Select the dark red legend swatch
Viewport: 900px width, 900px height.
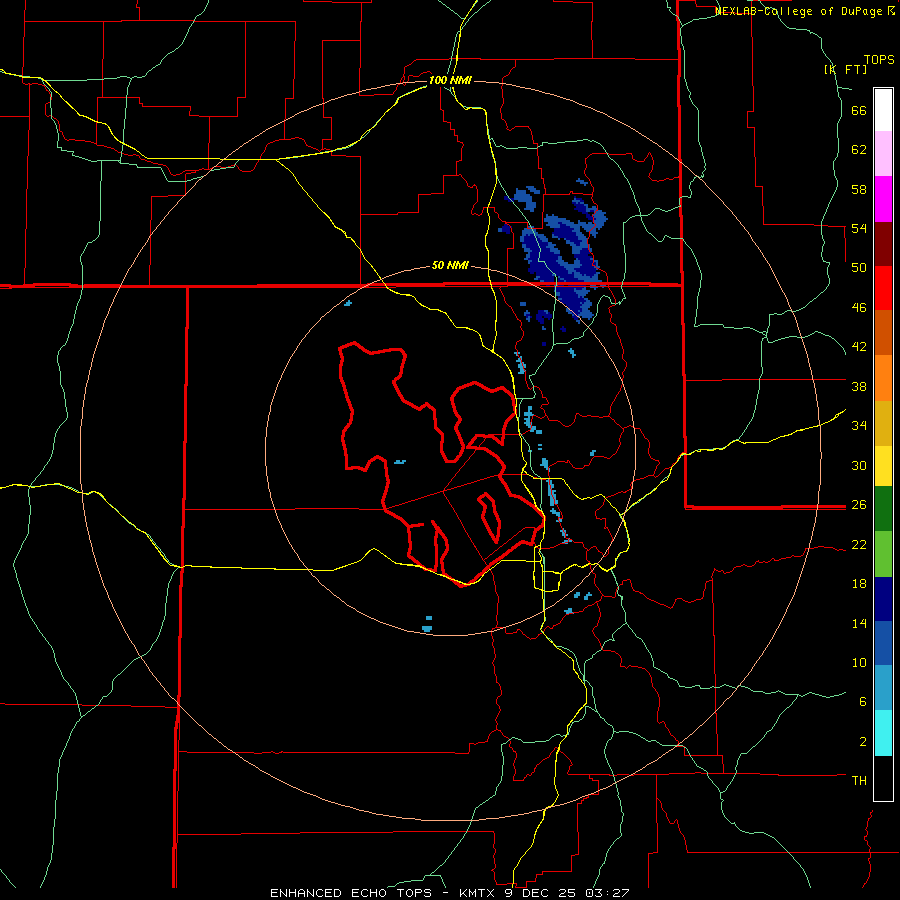[x=883, y=244]
